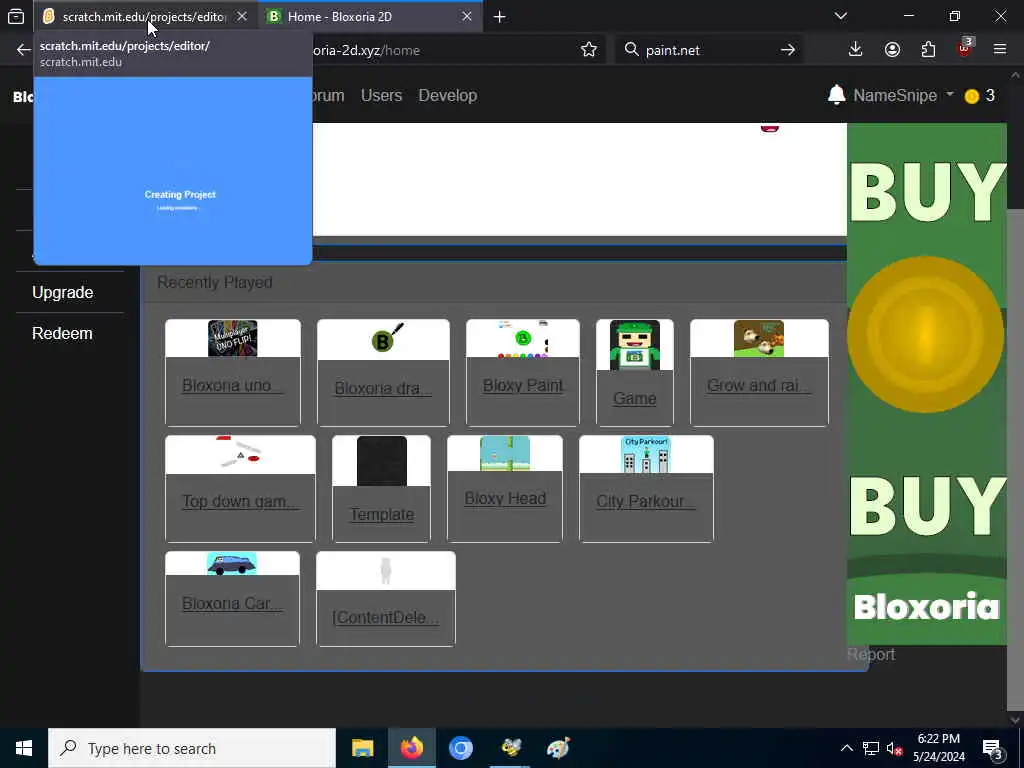The height and width of the screenshot is (768, 1024).
Task: Open a new browser tab
Action: (x=500, y=17)
